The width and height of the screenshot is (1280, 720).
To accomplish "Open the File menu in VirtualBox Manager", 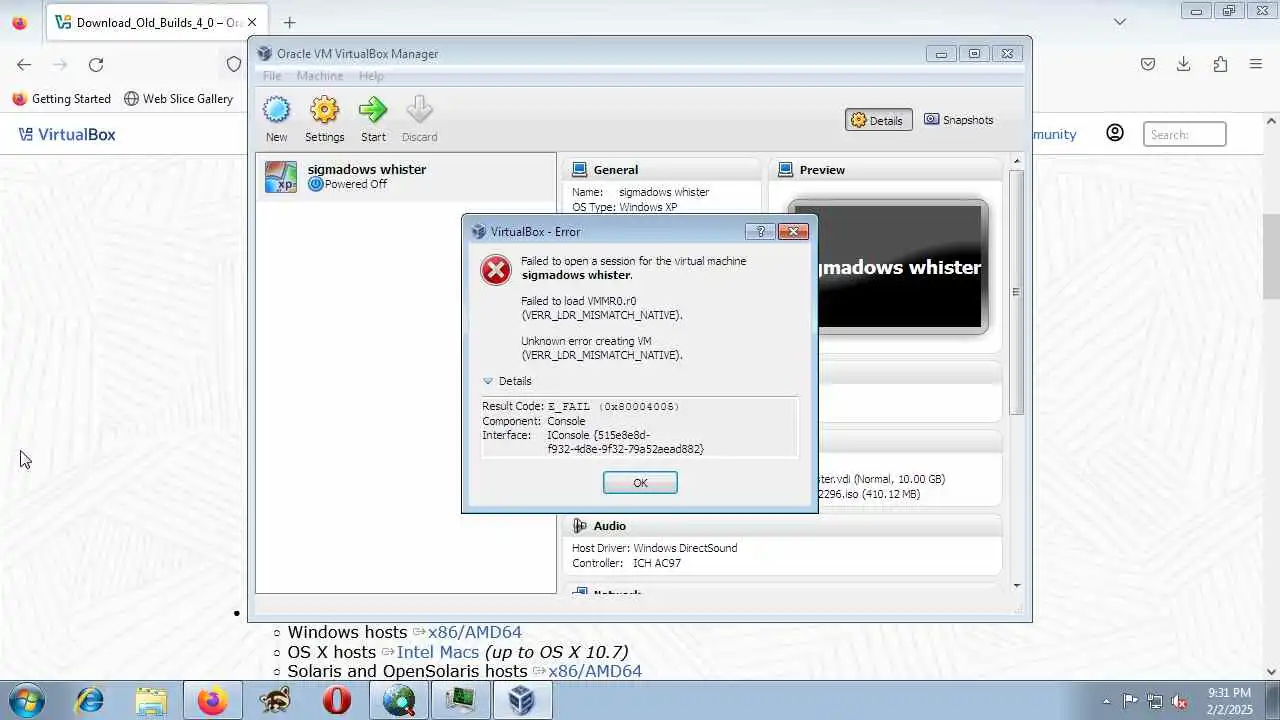I will [x=272, y=76].
